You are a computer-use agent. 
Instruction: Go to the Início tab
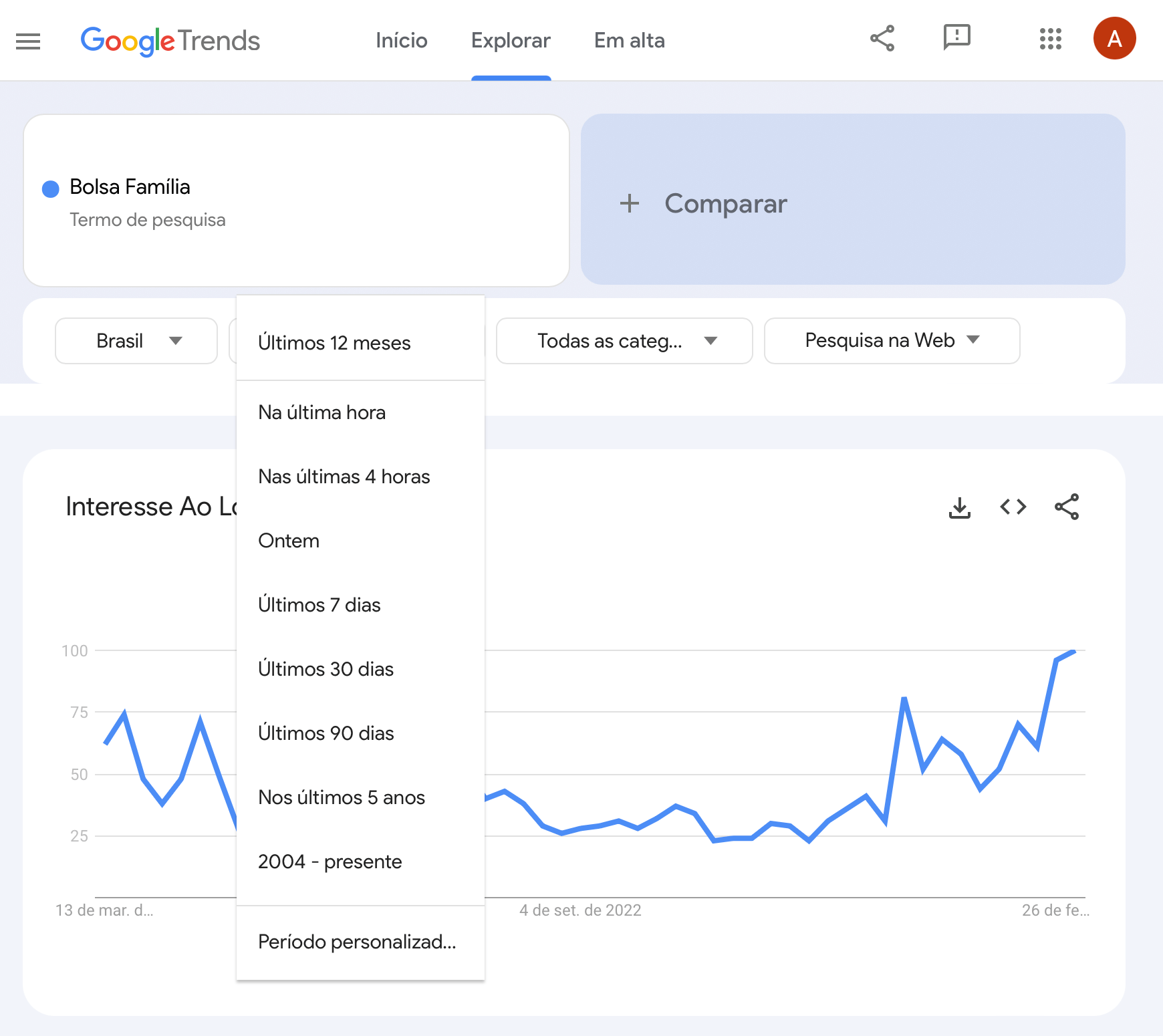[x=401, y=40]
